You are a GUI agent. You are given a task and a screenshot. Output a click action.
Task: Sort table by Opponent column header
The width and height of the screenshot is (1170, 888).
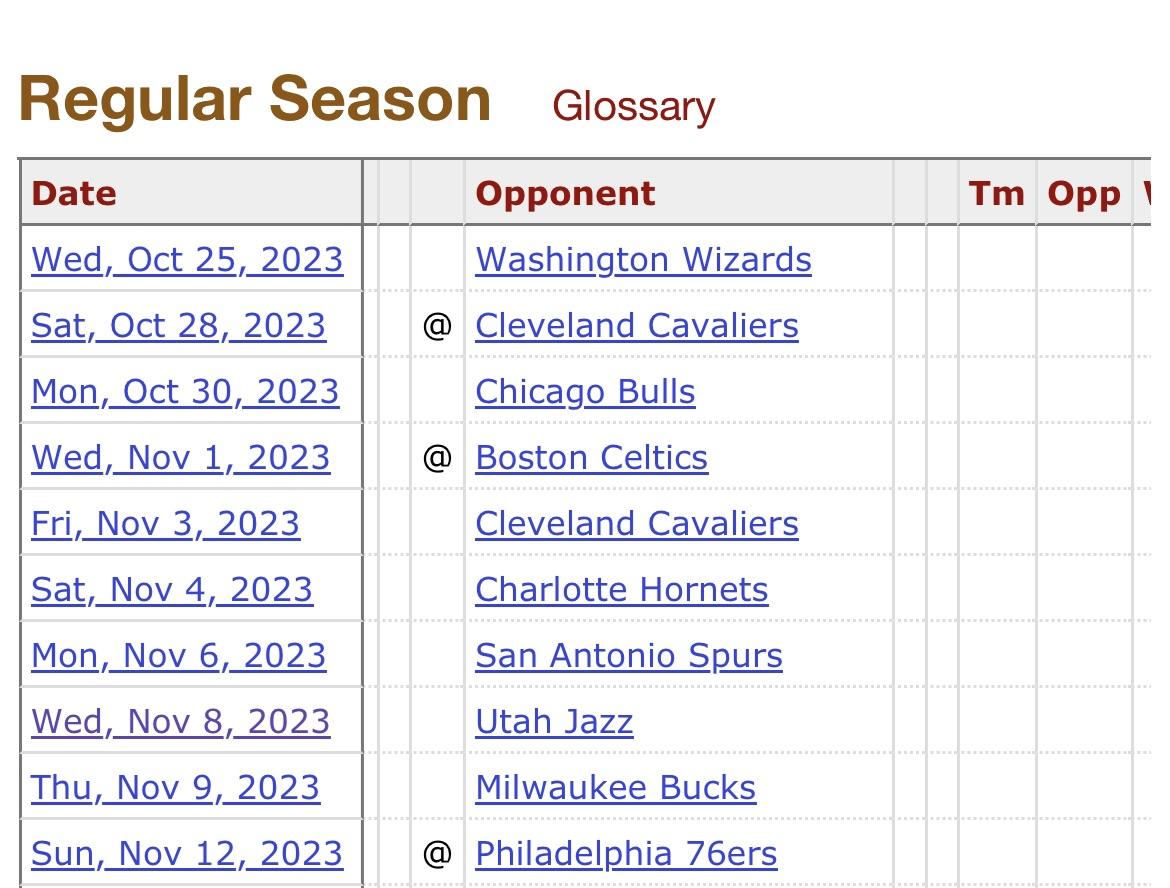[565, 193]
